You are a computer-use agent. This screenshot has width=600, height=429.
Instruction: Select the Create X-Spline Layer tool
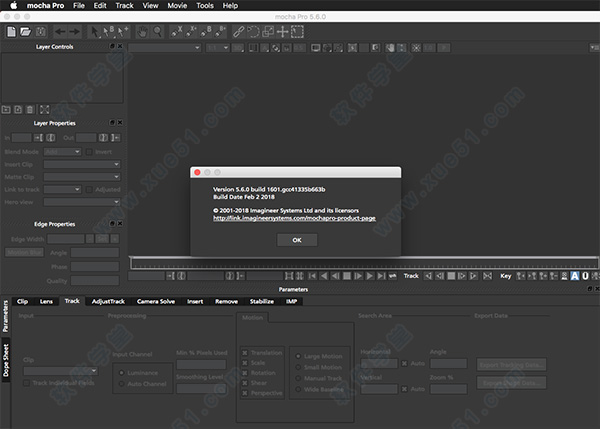tap(176, 32)
